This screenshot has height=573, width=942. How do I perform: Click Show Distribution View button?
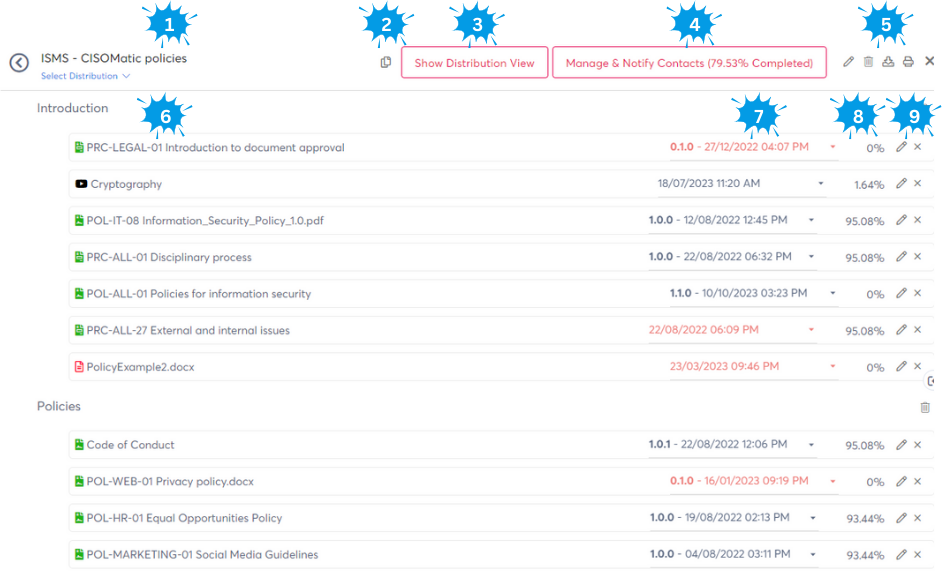pyautogui.click(x=475, y=62)
